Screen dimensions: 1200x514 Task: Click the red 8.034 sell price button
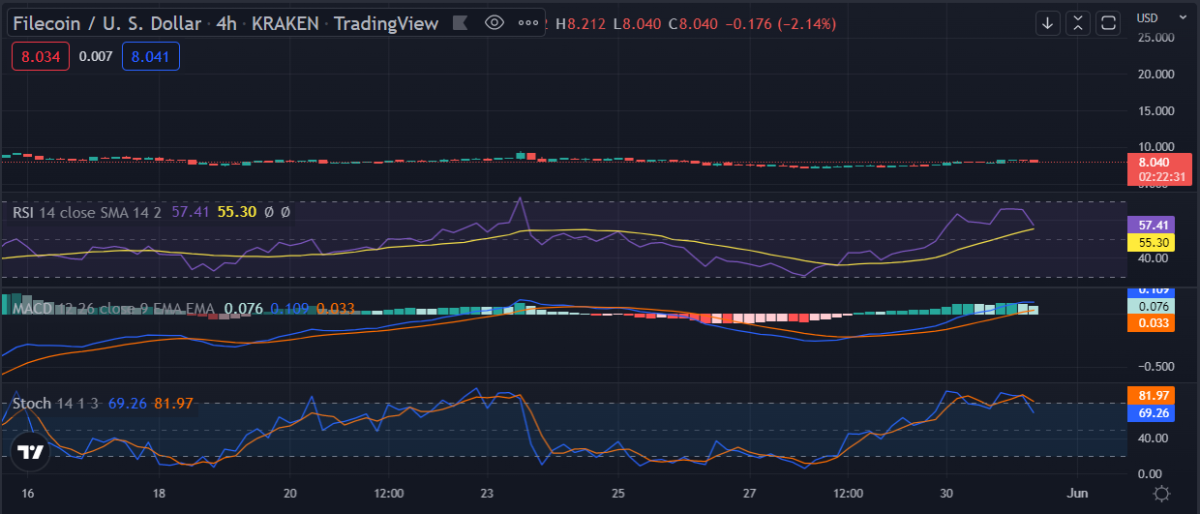41,58
